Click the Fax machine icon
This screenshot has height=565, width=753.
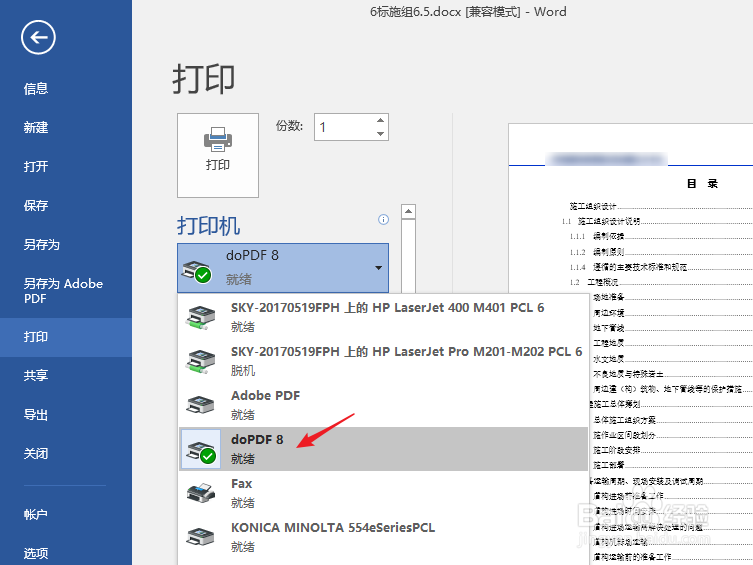(x=200, y=493)
